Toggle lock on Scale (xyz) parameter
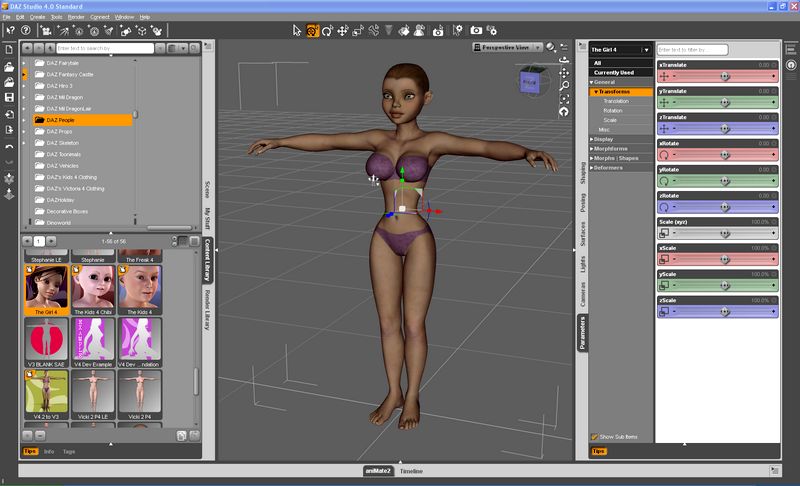Viewport: 800px width, 486px height. (x=774, y=222)
